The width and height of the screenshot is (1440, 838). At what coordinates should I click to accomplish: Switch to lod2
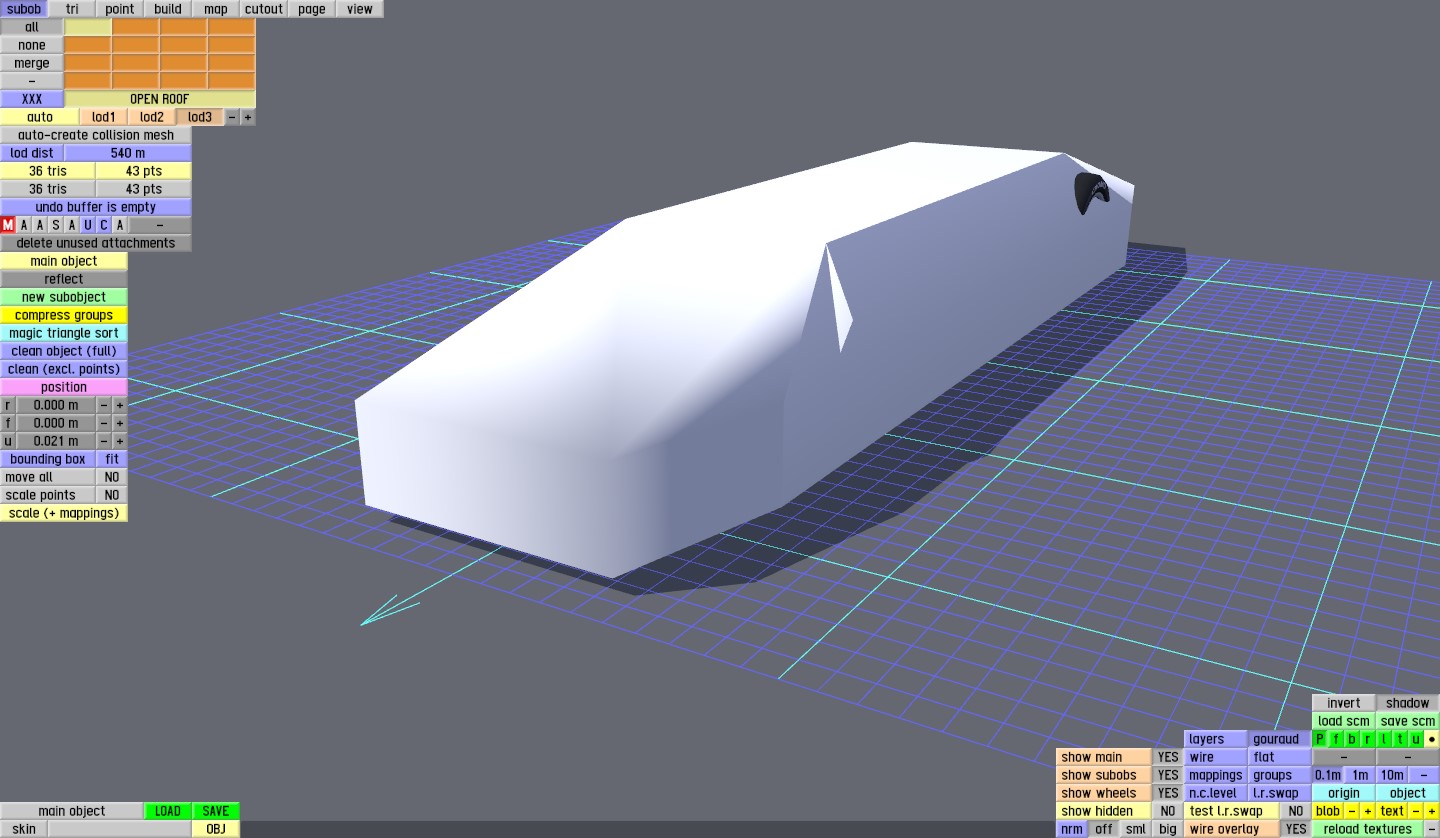click(152, 117)
